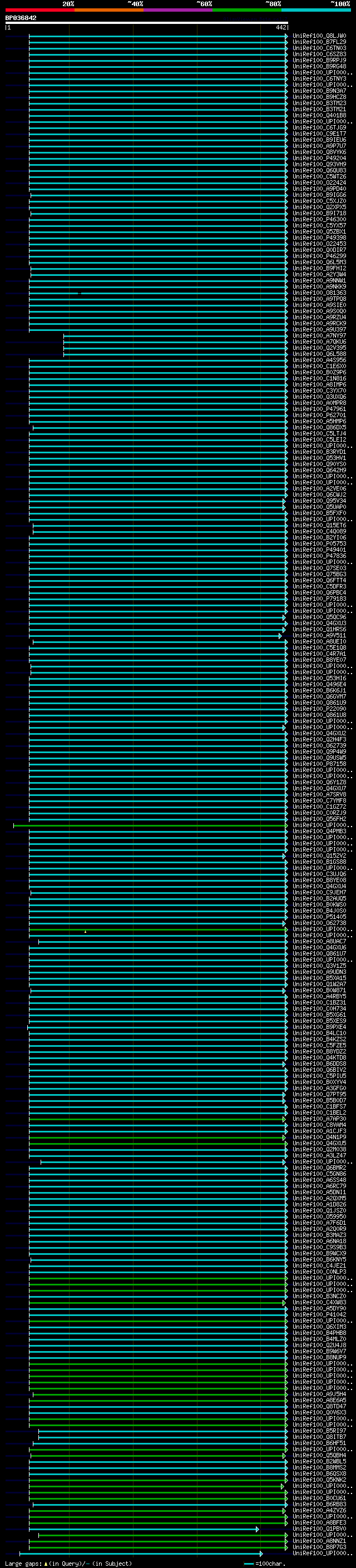The image size is (356, 1568).
Task: Click hit UniRef100_P87158
Action: (319, 764)
